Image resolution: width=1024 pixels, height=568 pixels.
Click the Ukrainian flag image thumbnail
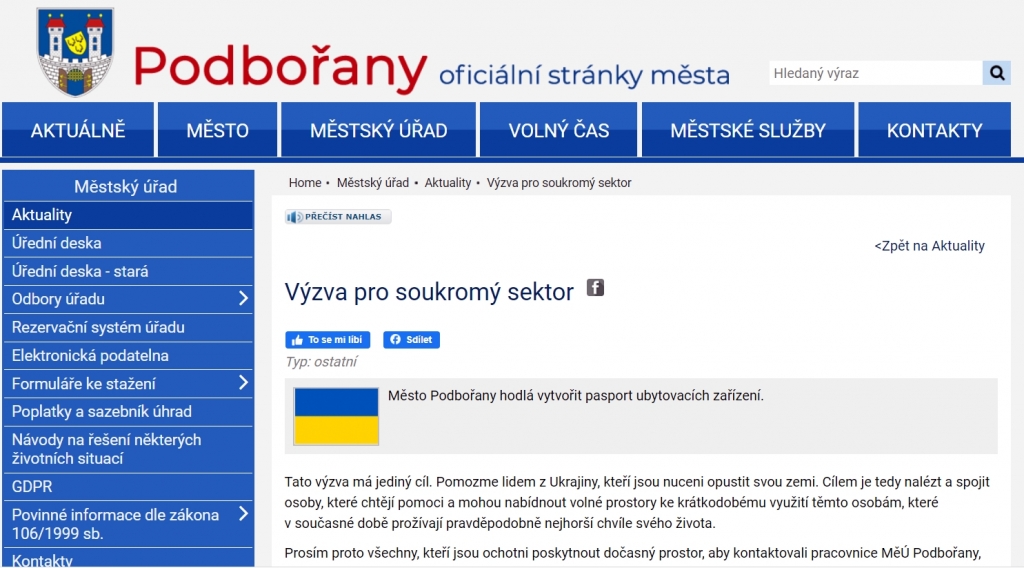pyautogui.click(x=336, y=416)
